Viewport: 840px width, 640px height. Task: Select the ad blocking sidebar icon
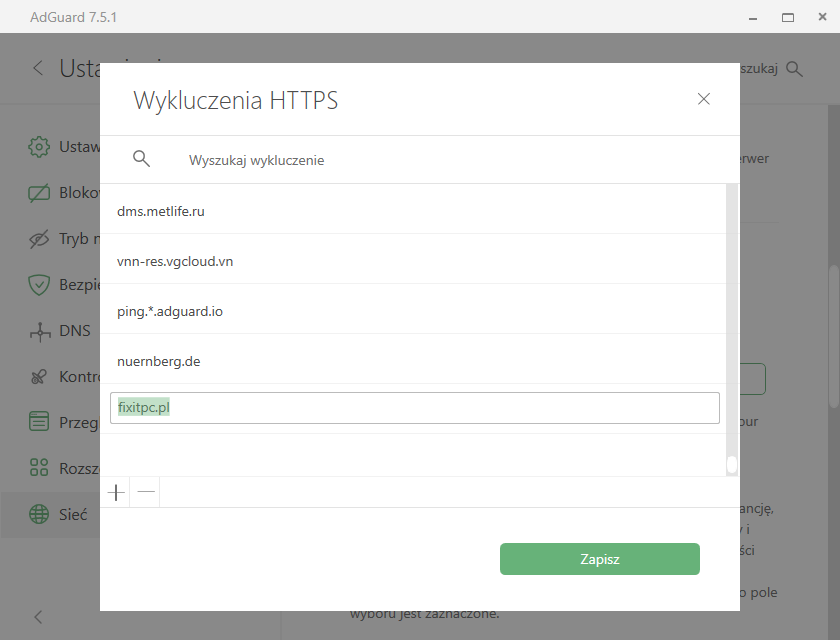(x=39, y=193)
